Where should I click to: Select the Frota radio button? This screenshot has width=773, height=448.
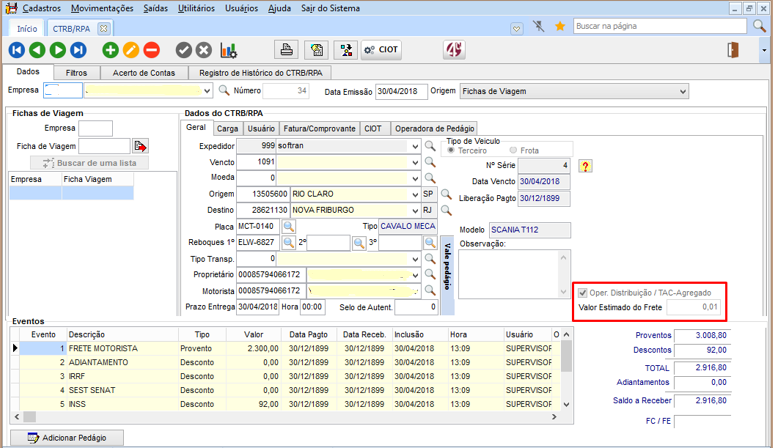pyautogui.click(x=514, y=150)
